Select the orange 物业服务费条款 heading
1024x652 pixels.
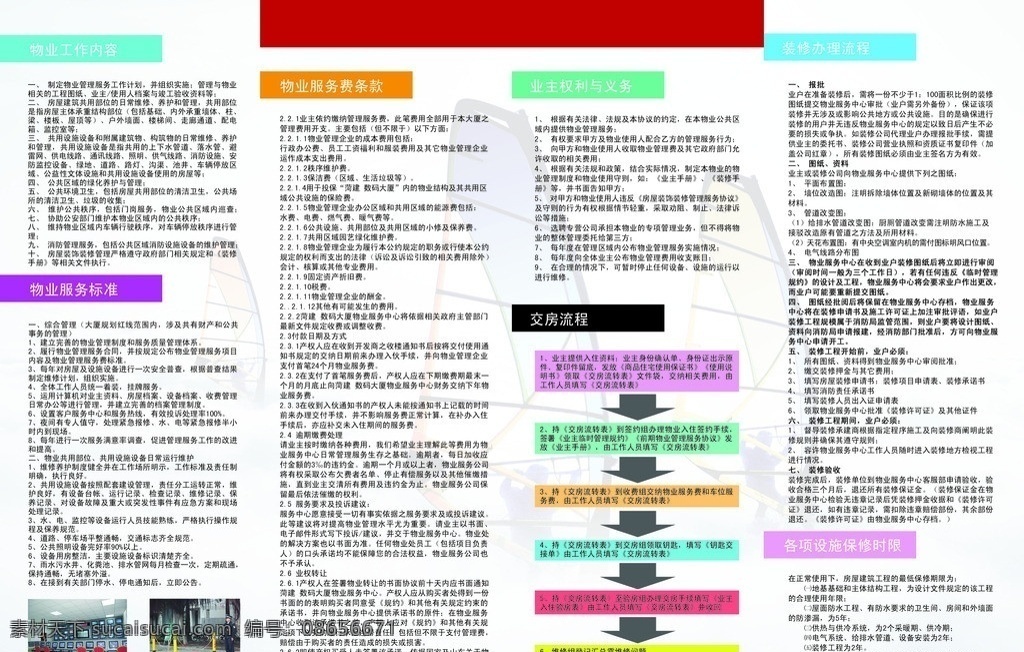(336, 86)
